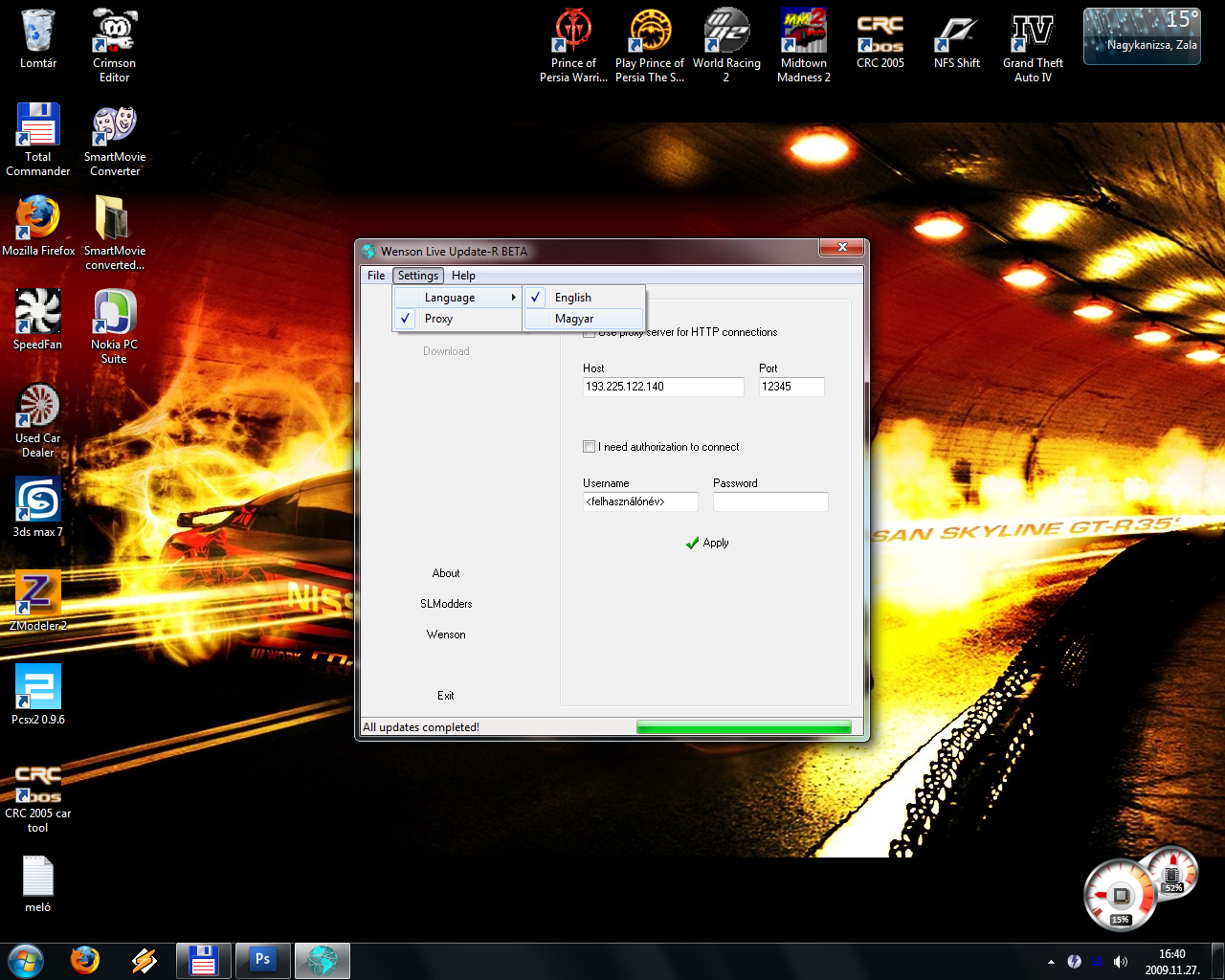Switch to Photoshop taskbar button
This screenshot has width=1225, height=980.
point(262,961)
